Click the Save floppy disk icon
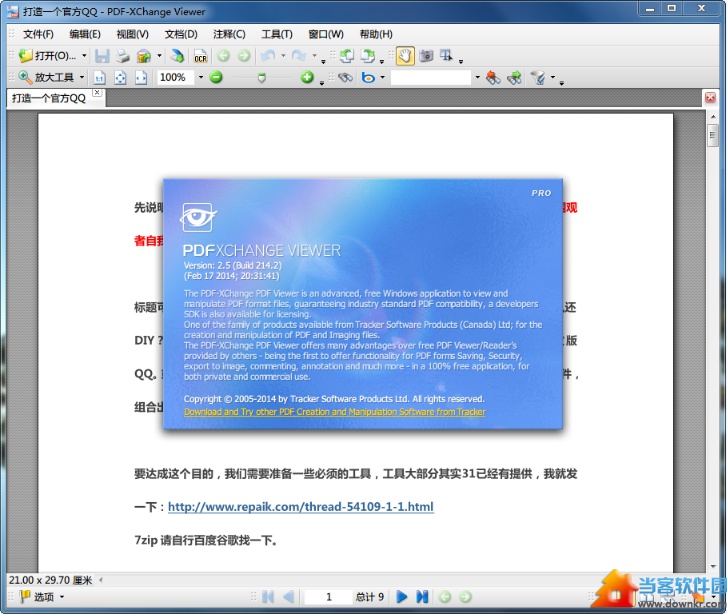This screenshot has height=614, width=727. point(102,56)
